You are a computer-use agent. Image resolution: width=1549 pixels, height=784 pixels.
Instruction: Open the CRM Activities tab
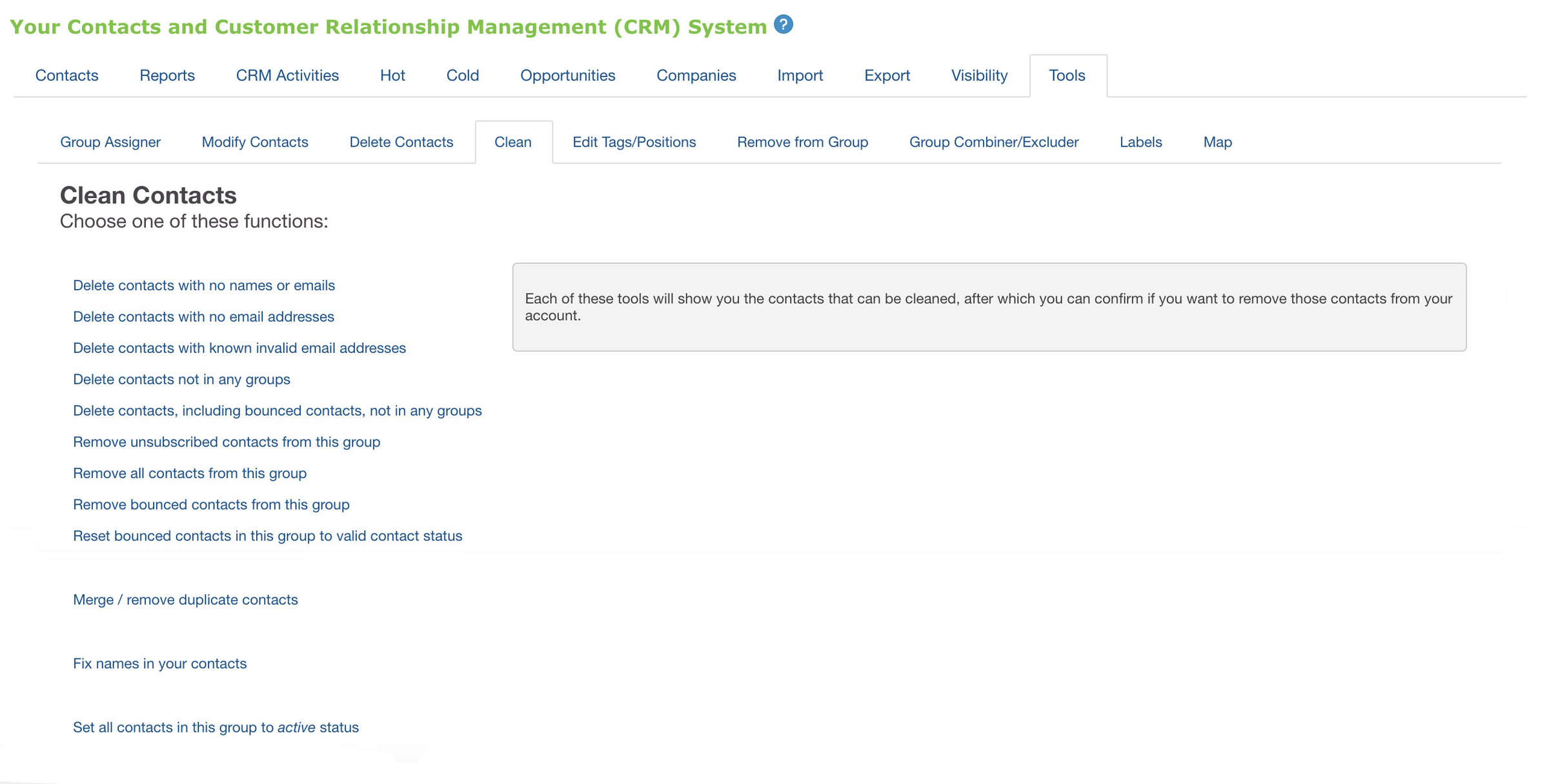[x=287, y=75]
